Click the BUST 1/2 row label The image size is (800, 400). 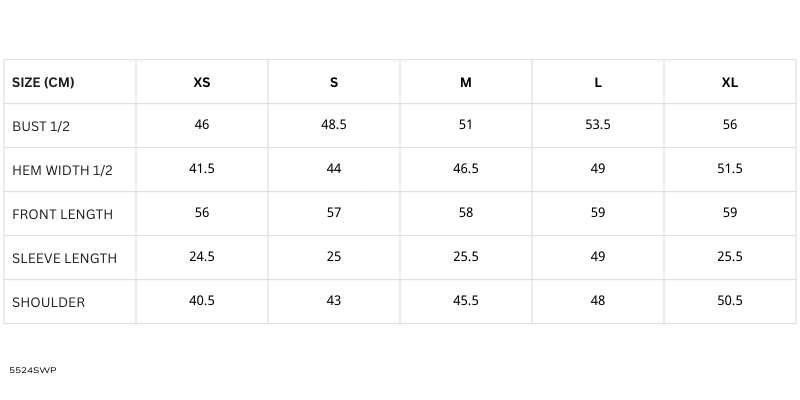point(39,126)
